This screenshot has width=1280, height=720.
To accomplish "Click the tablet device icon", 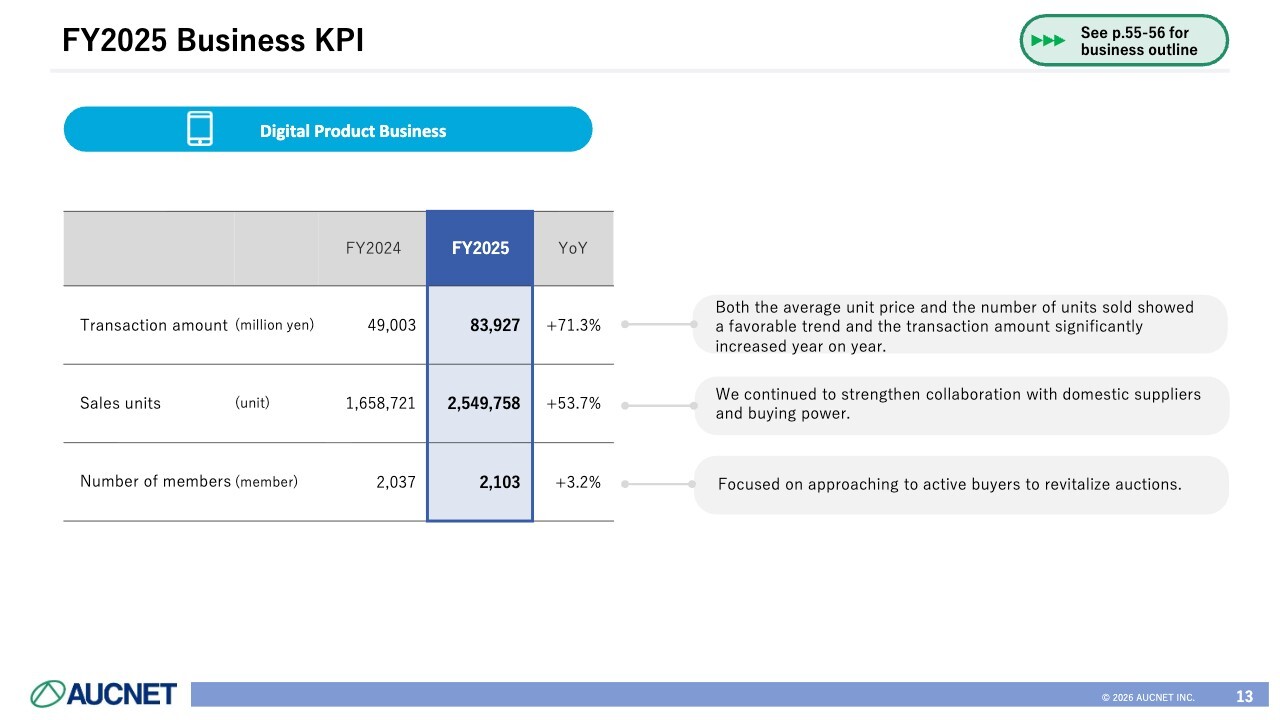I will (x=200, y=129).
